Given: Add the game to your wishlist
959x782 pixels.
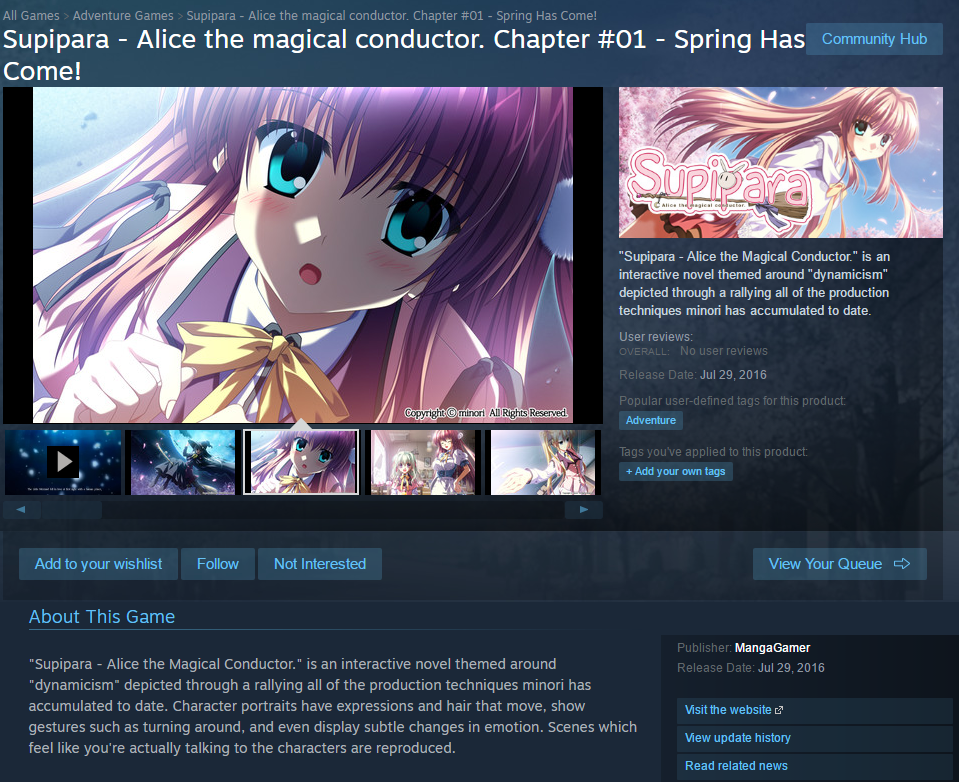Looking at the screenshot, I should (x=98, y=564).
